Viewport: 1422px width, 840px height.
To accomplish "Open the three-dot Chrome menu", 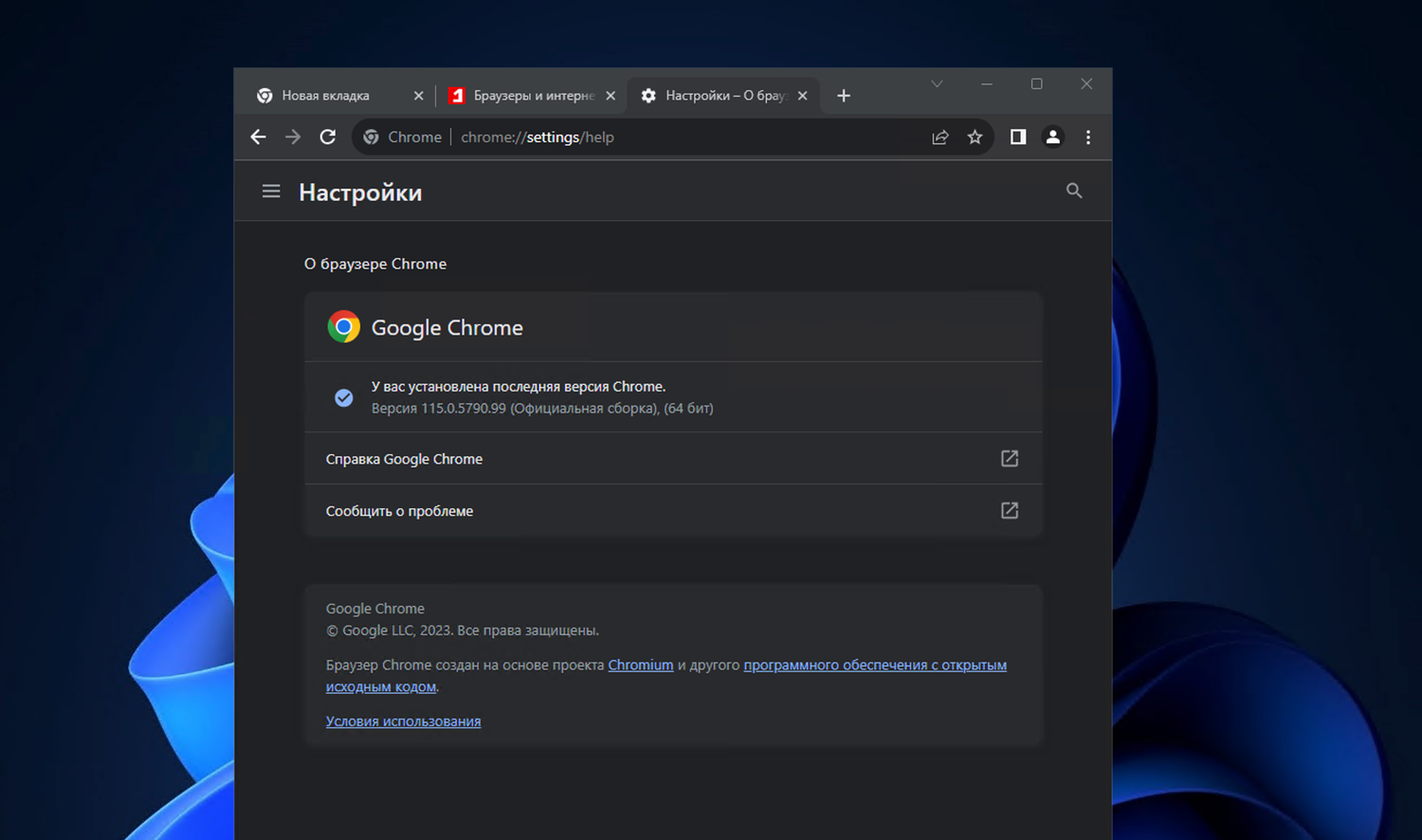I will 1088,137.
